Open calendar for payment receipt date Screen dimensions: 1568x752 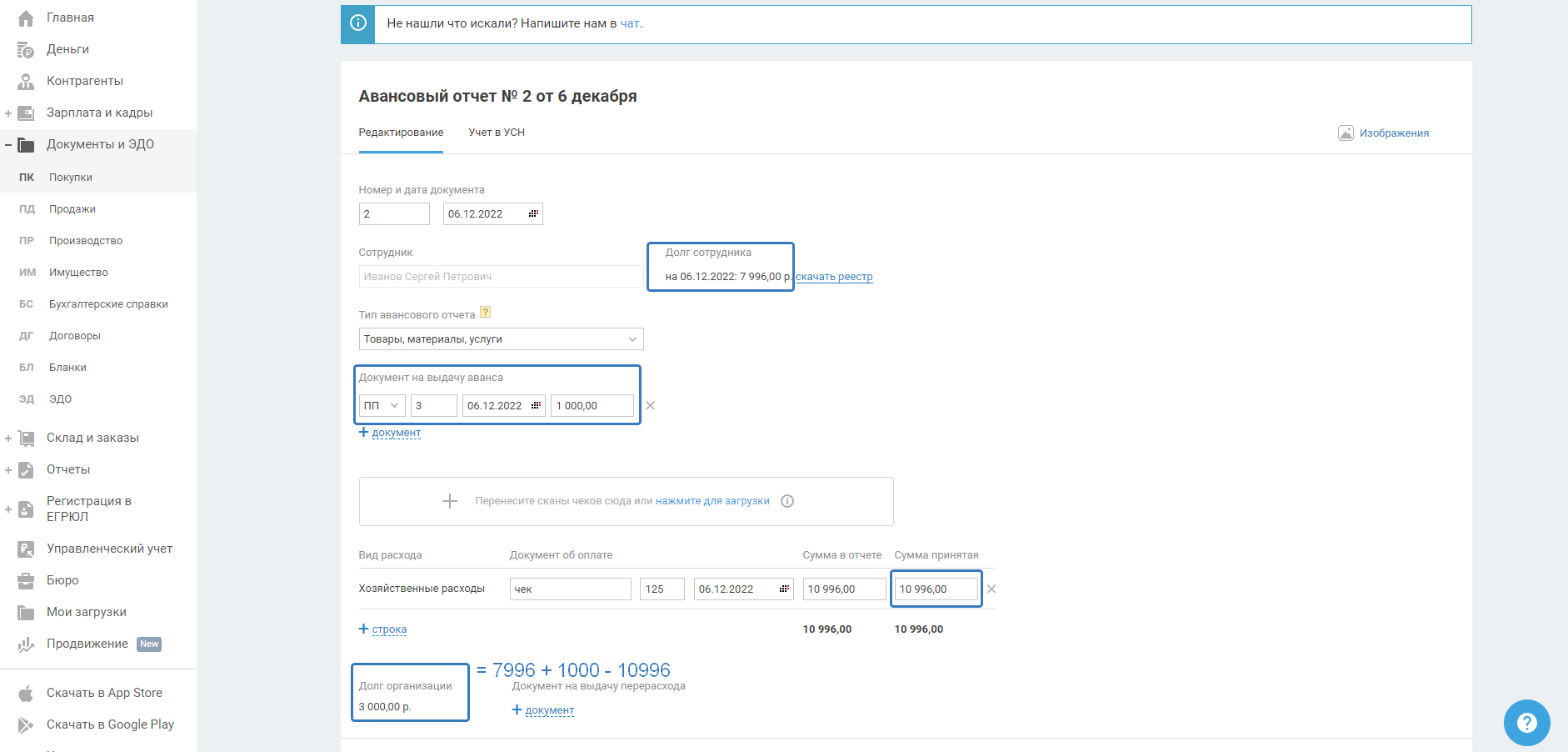tap(784, 589)
